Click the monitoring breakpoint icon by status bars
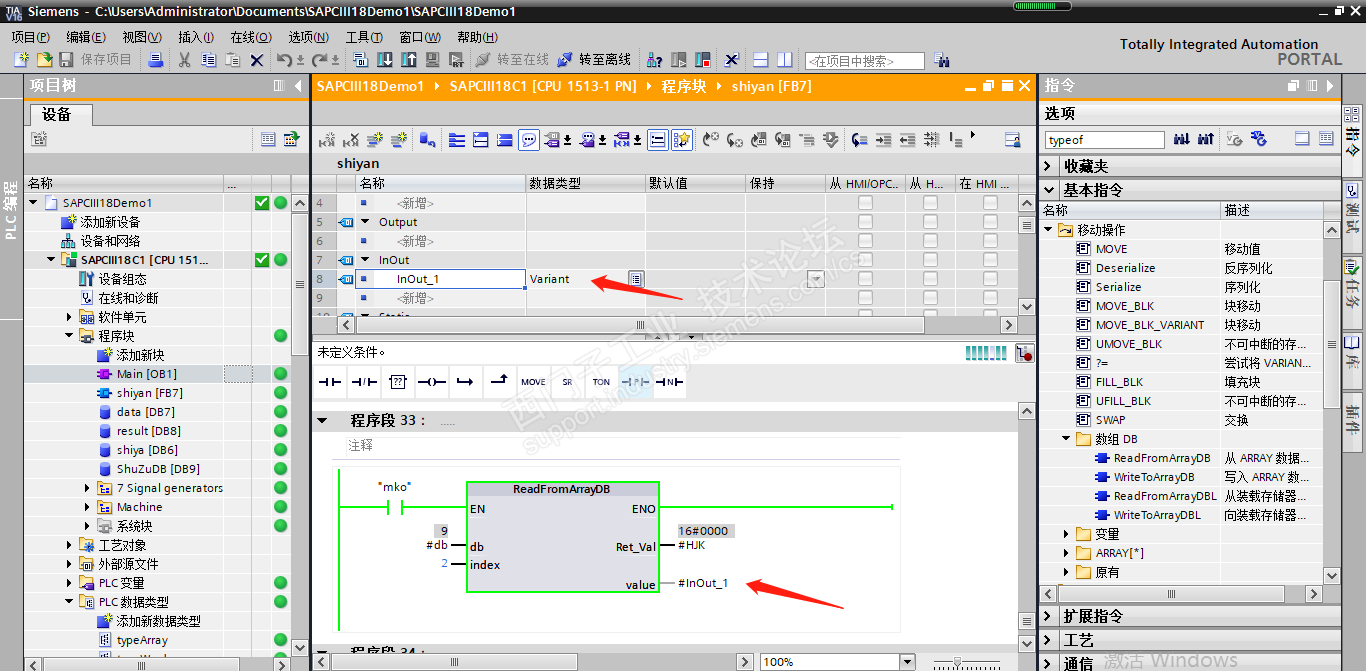Image resolution: width=1366 pixels, height=671 pixels. [x=1023, y=352]
